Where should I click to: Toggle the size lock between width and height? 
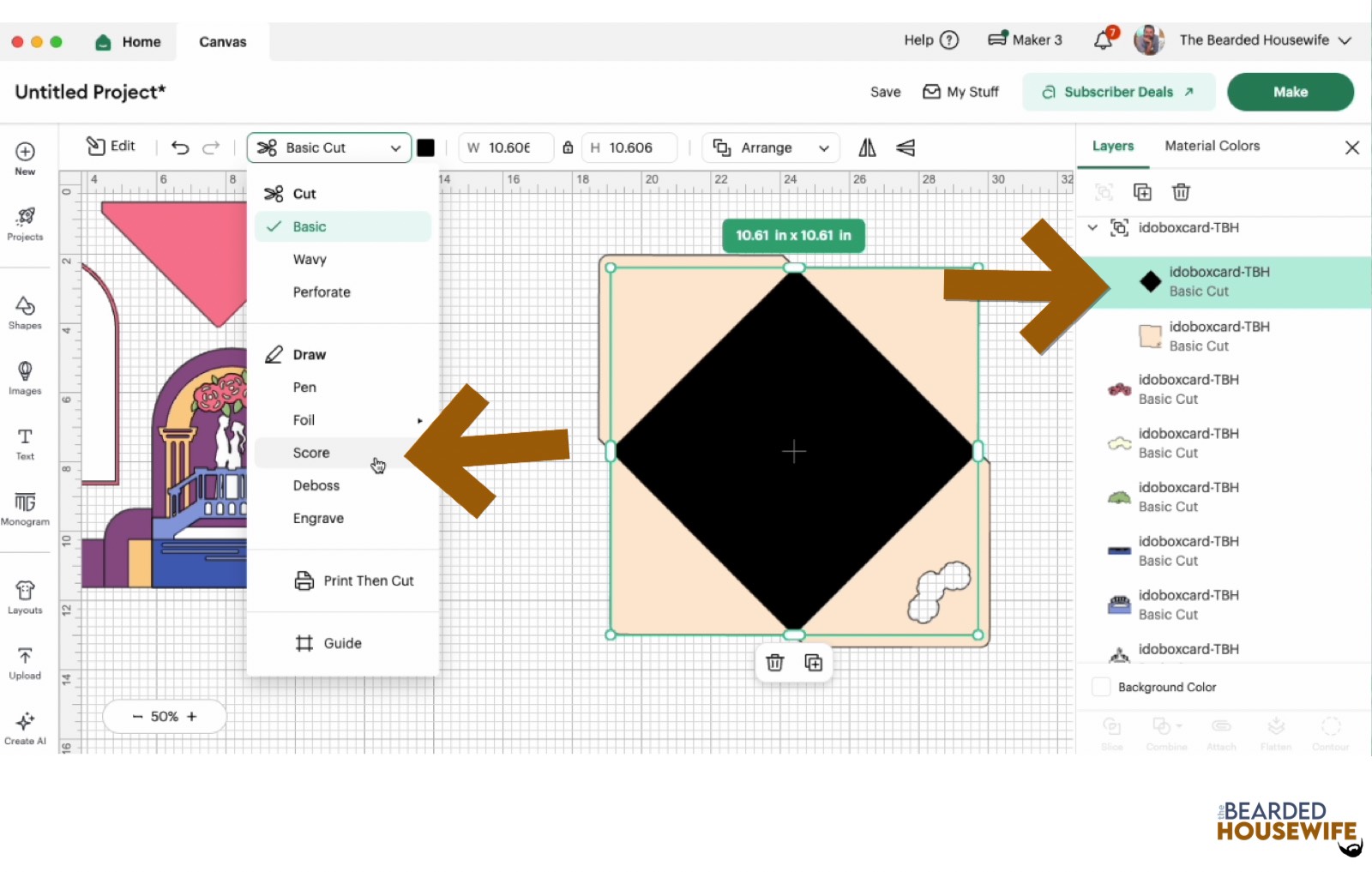click(568, 147)
